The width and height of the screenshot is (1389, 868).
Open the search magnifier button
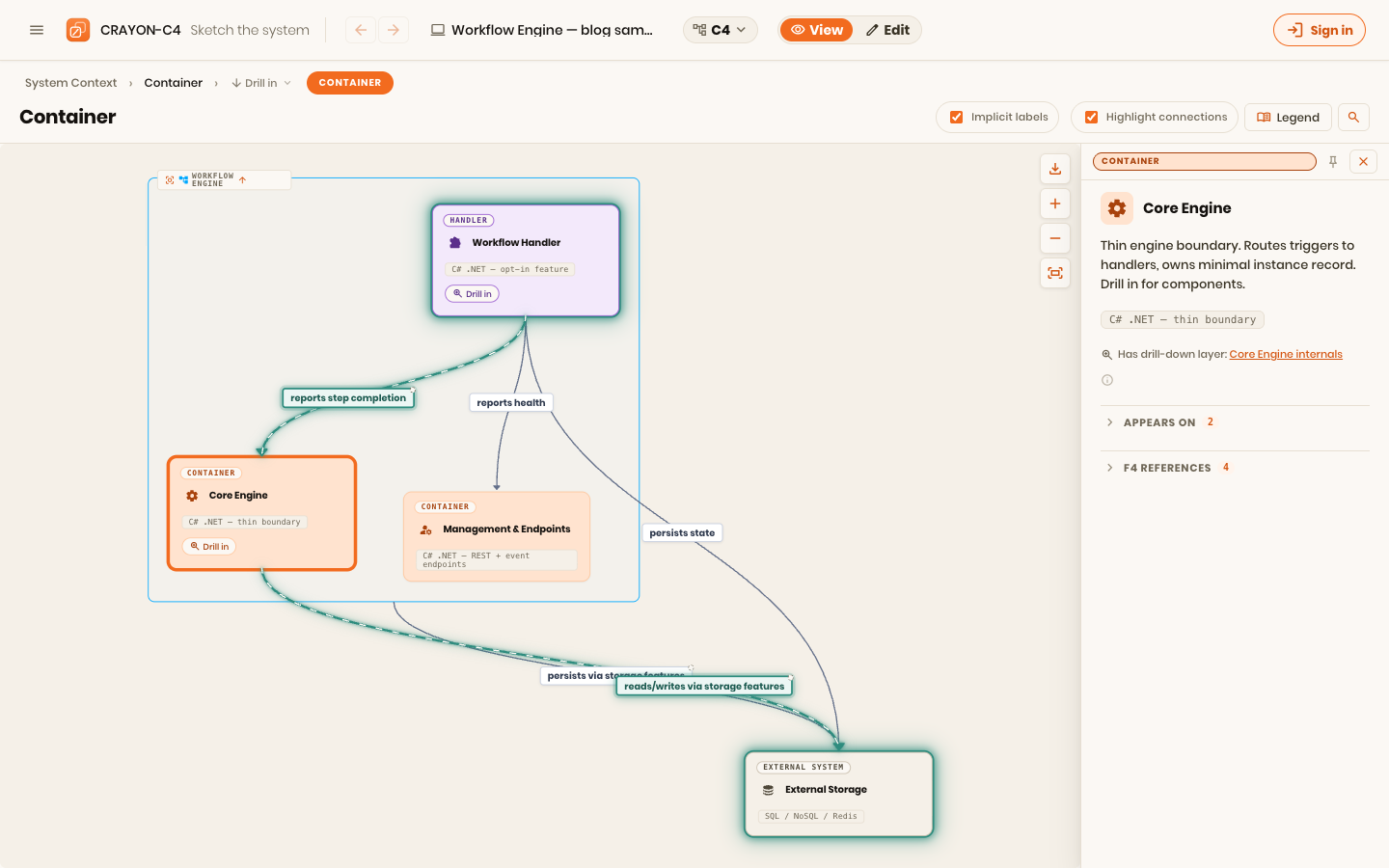pos(1353,117)
